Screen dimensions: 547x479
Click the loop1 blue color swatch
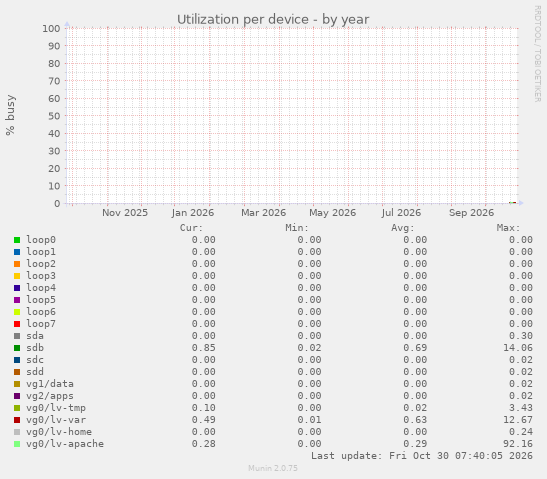17,252
